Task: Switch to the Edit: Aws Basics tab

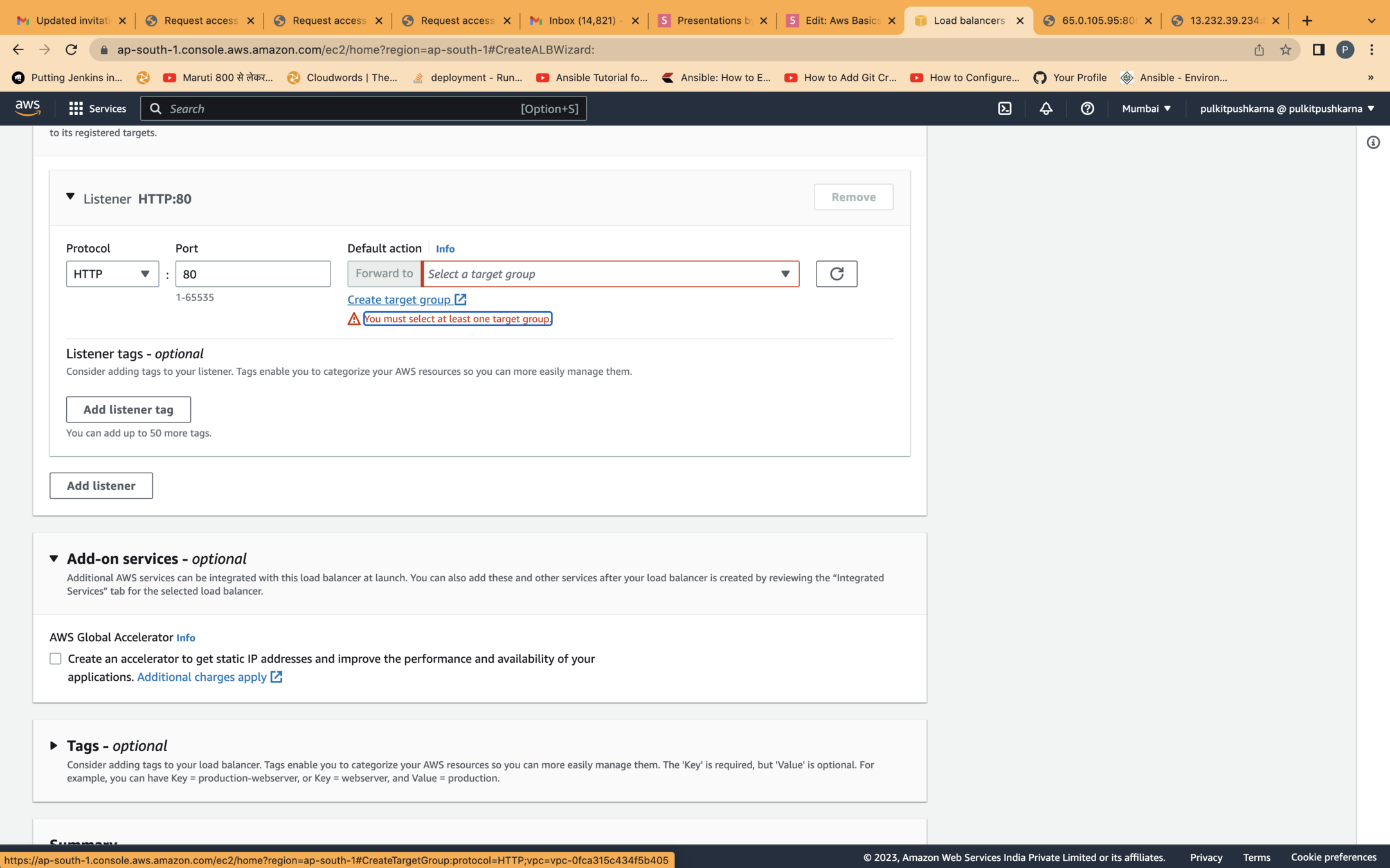Action: pyautogui.click(x=840, y=21)
